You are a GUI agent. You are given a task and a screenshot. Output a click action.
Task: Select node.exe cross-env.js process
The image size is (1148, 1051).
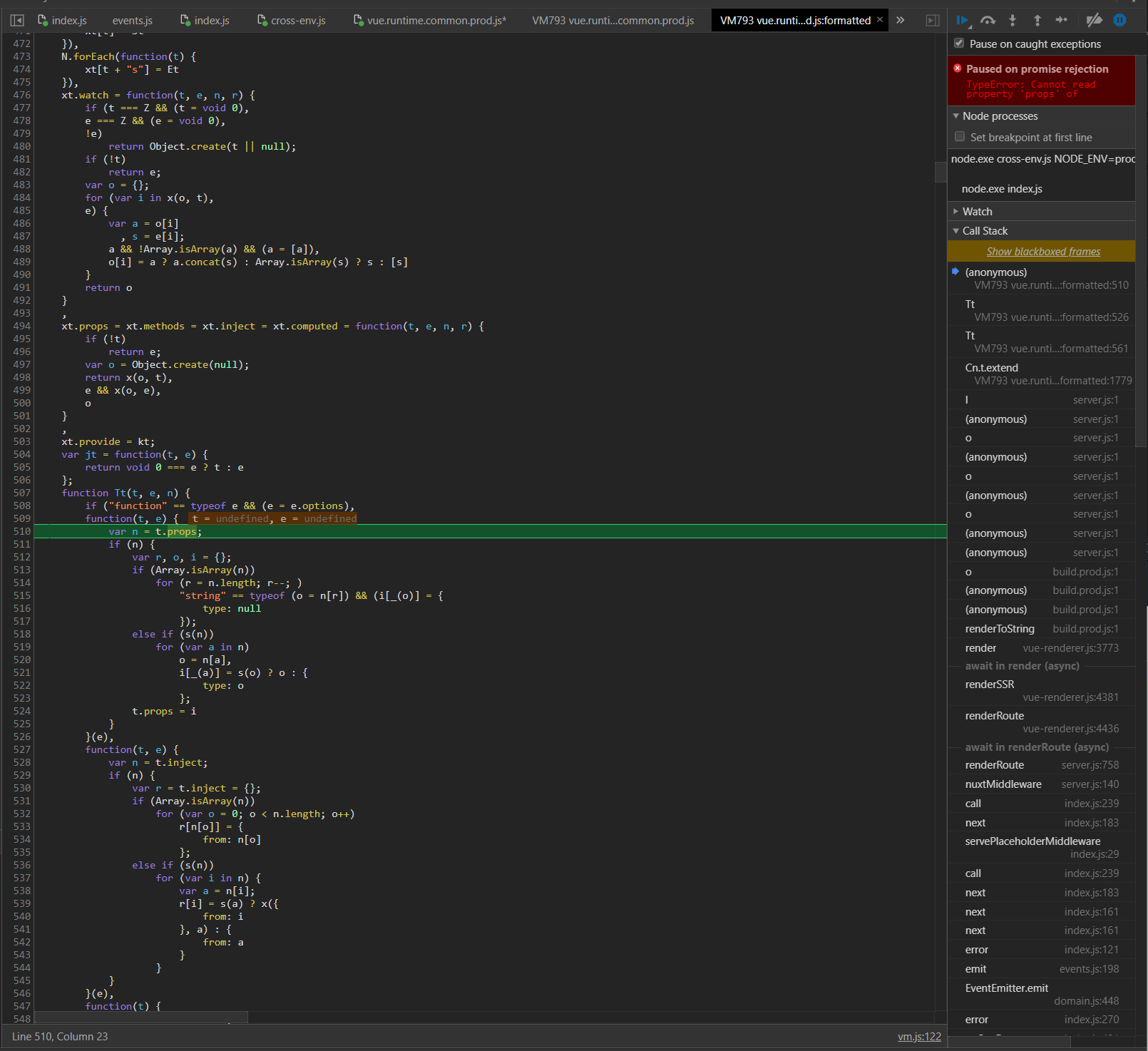coord(1041,159)
